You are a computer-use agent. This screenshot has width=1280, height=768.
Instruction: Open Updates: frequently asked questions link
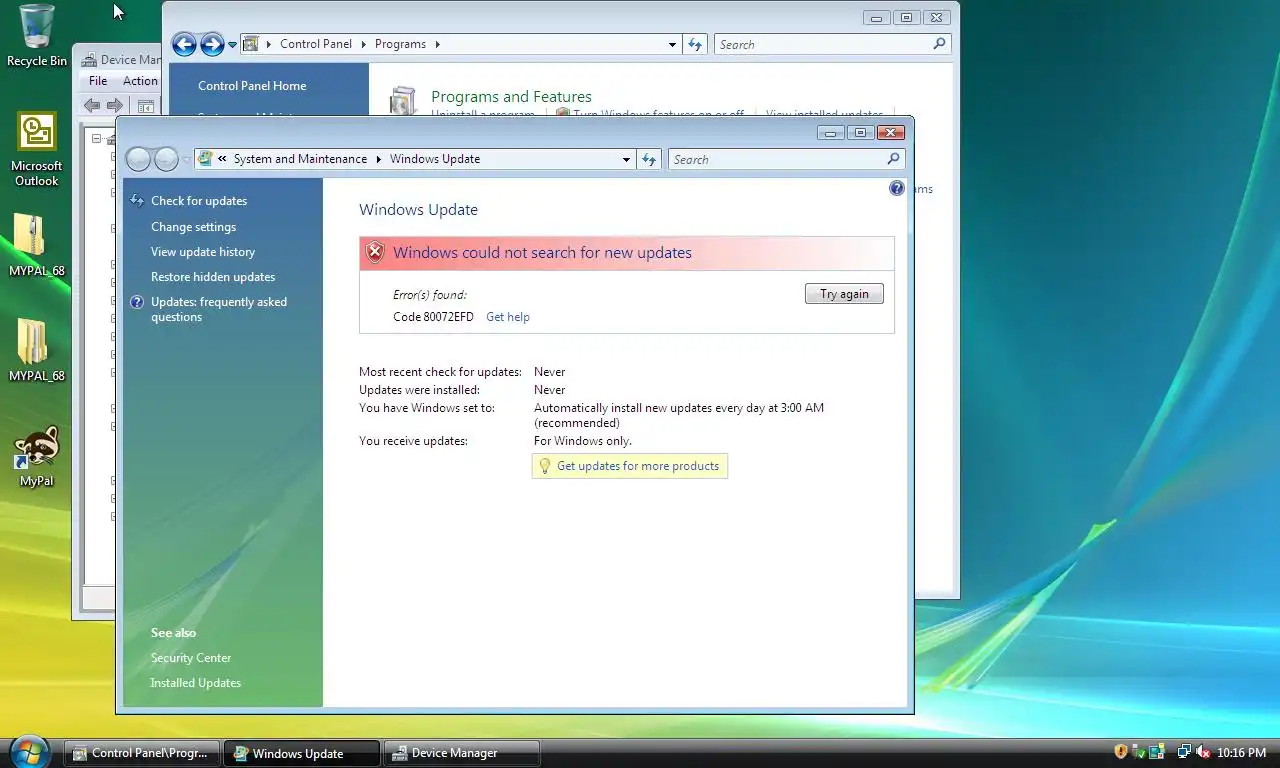point(219,309)
